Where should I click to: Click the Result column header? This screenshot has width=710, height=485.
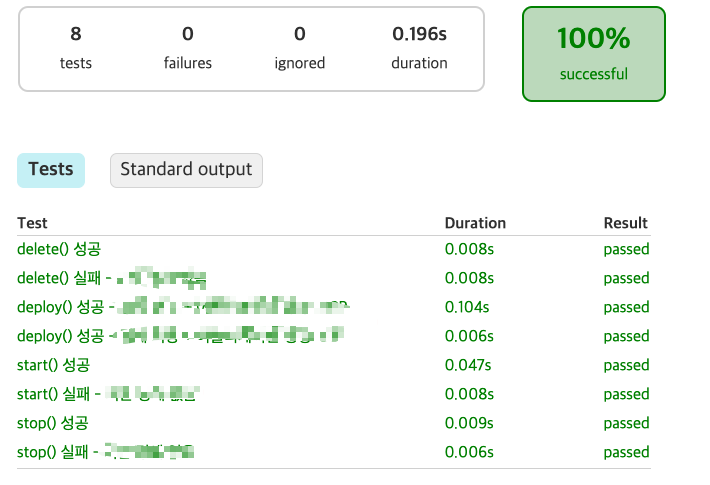click(626, 223)
